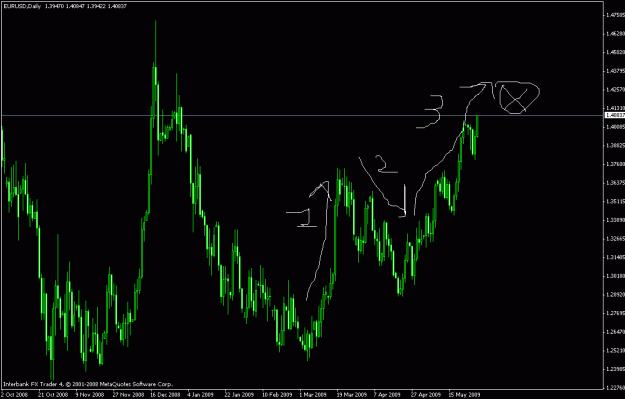Click the 1.33890 price scale label
The image size is (625, 399).
[x=615, y=220]
